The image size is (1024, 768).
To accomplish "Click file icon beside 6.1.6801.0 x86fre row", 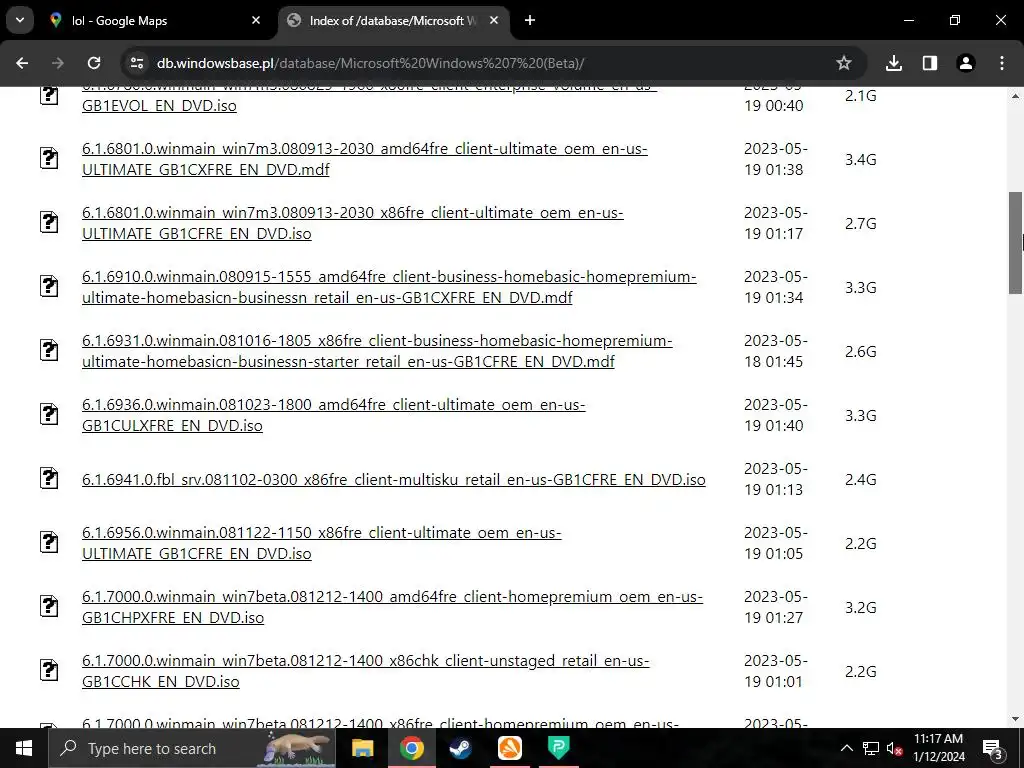I will pos(49,222).
